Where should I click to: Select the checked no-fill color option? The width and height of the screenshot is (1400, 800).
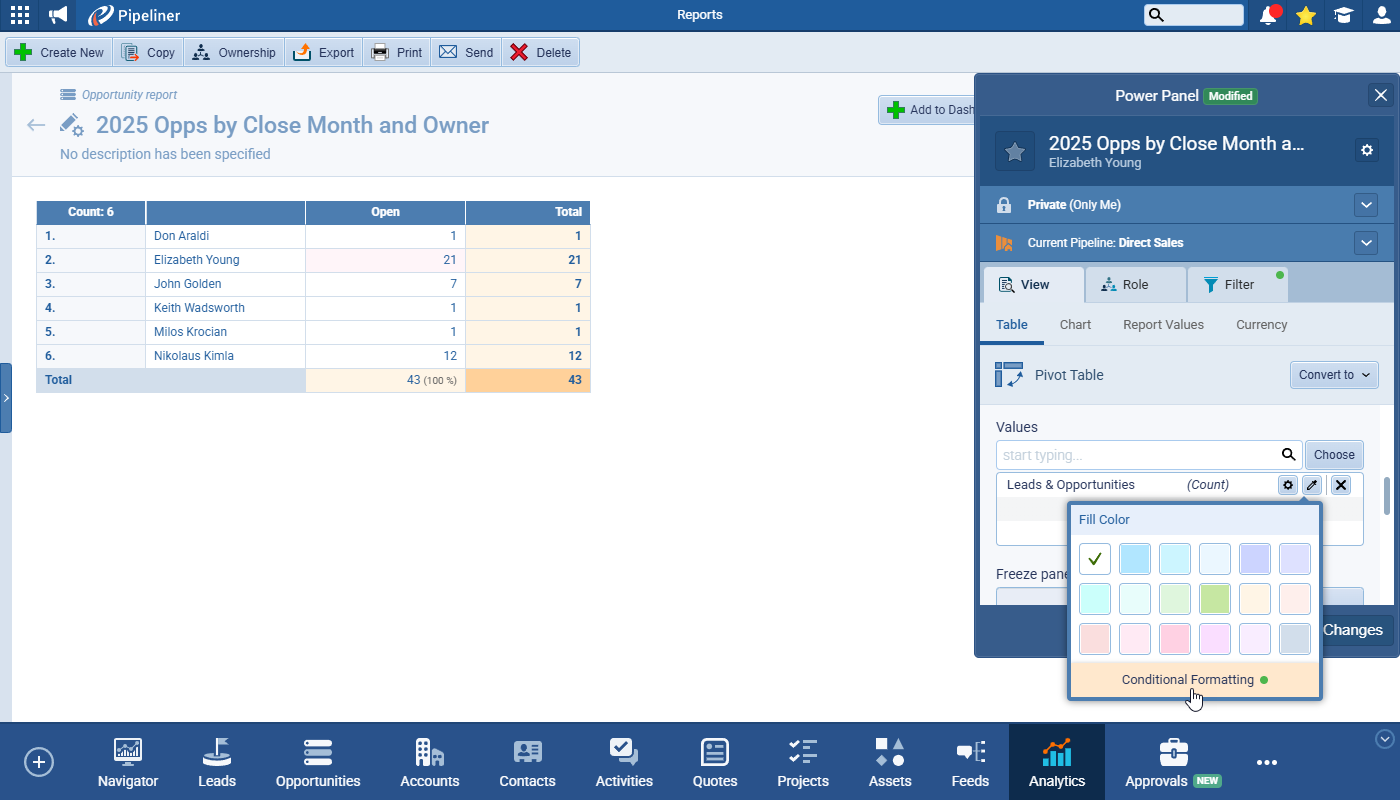point(1095,559)
